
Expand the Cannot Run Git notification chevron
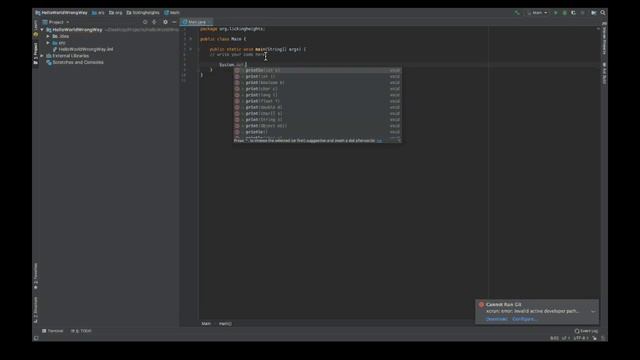point(593,312)
